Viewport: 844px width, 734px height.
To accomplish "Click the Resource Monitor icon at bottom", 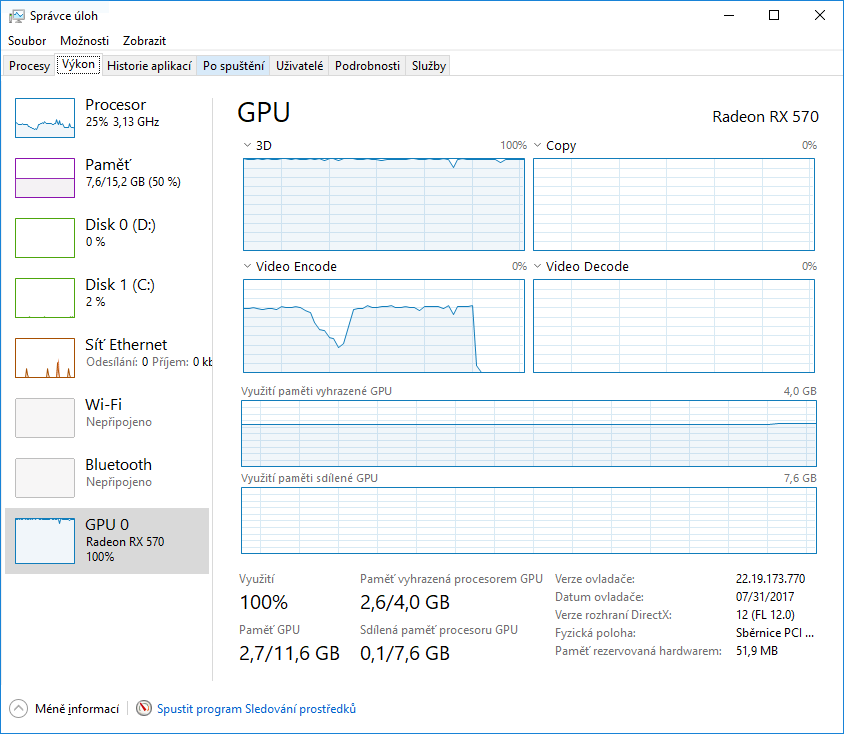I will point(144,709).
